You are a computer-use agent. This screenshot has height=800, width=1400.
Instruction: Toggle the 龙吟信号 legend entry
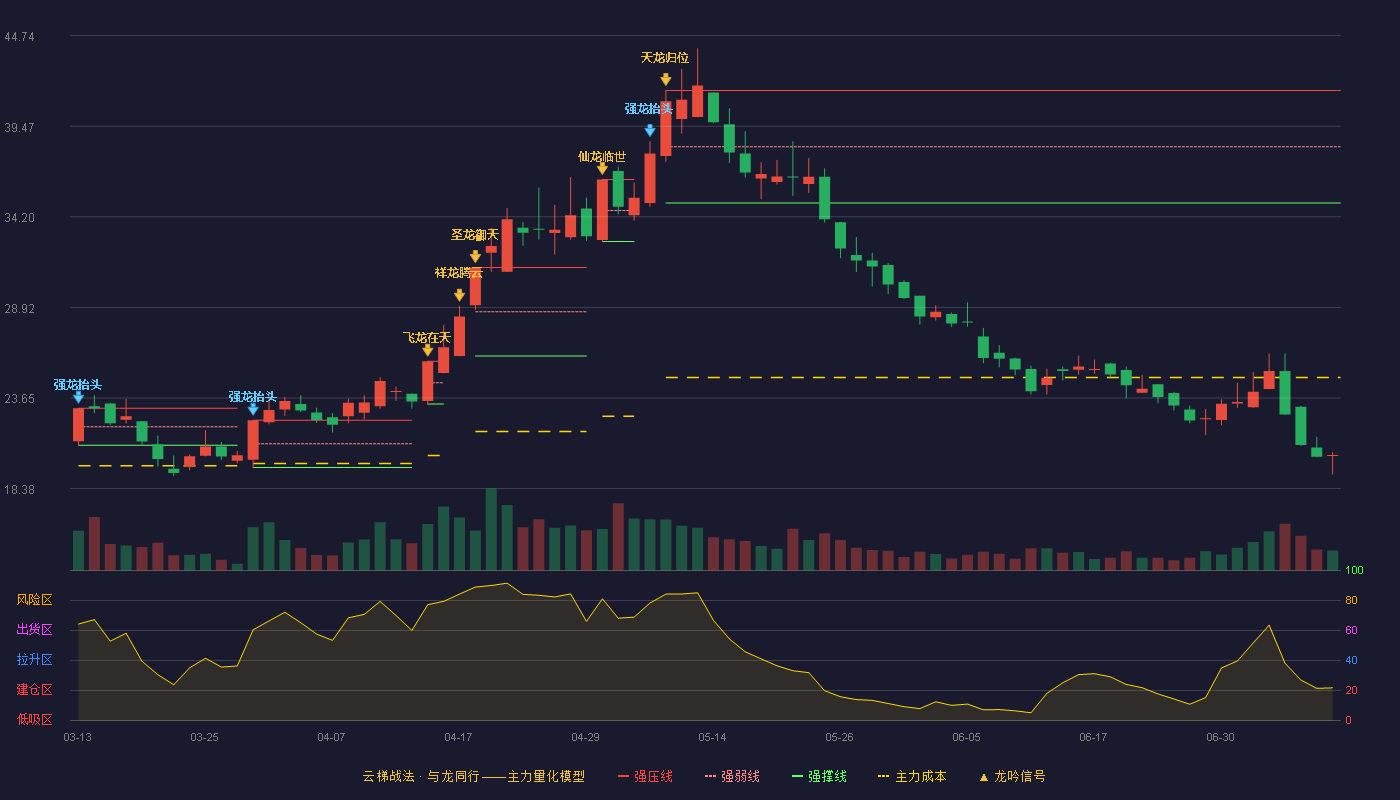(1012, 776)
